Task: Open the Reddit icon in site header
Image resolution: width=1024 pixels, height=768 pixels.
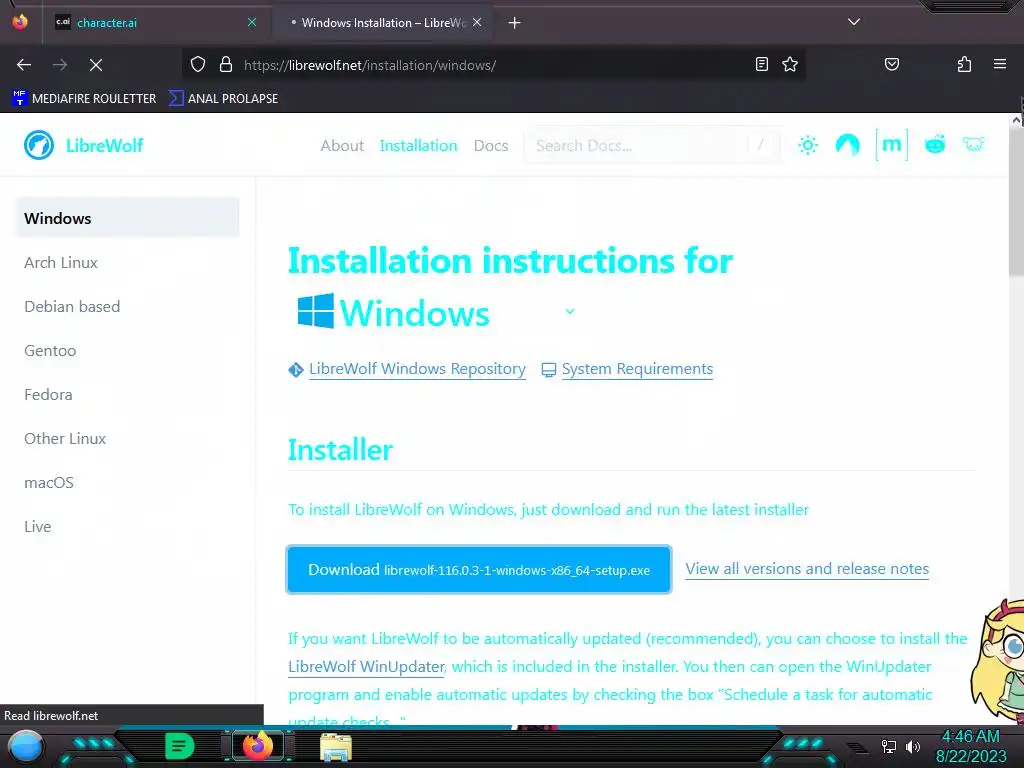Action: 935,144
